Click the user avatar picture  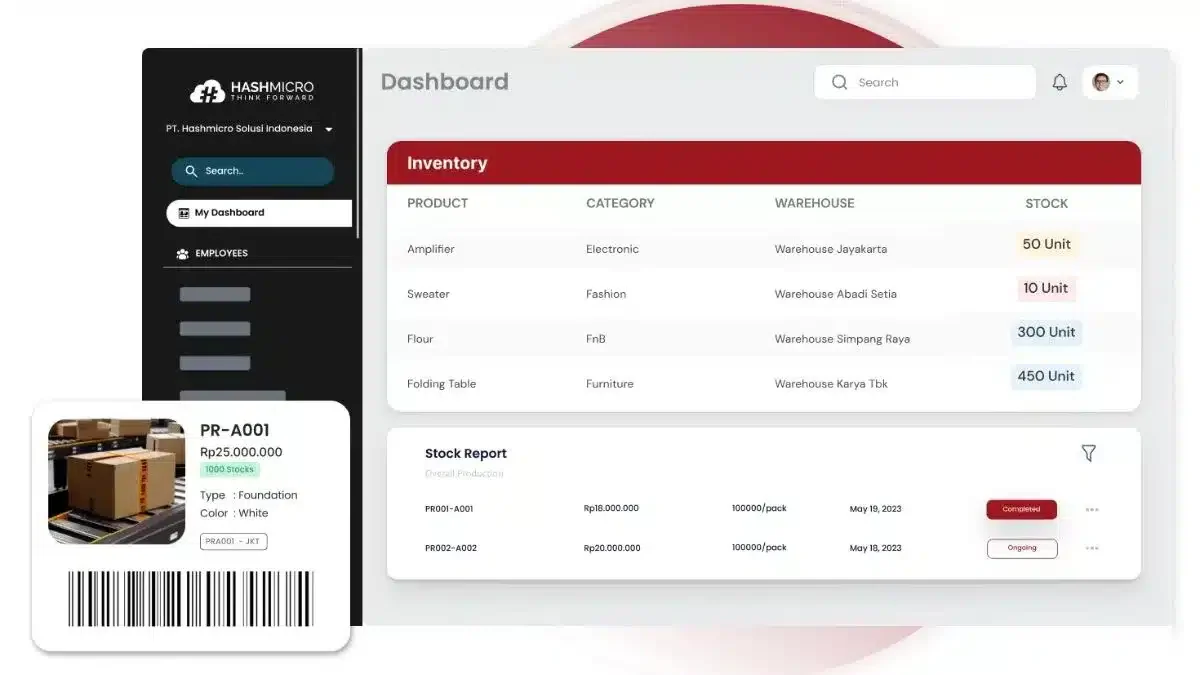1101,82
